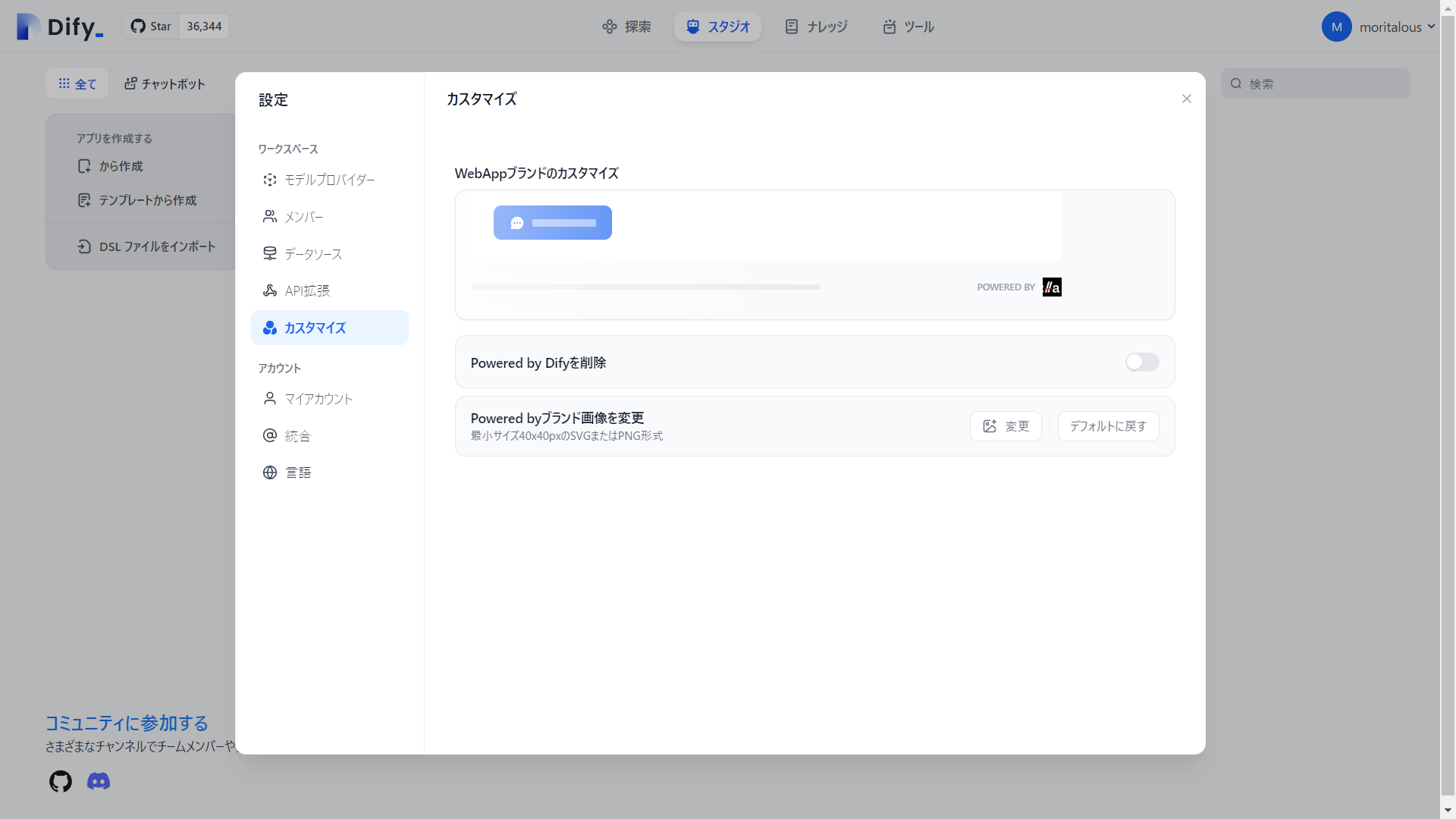The height and width of the screenshot is (819, 1456).
Task: Switch to the ナレッジ tab
Action: click(816, 27)
